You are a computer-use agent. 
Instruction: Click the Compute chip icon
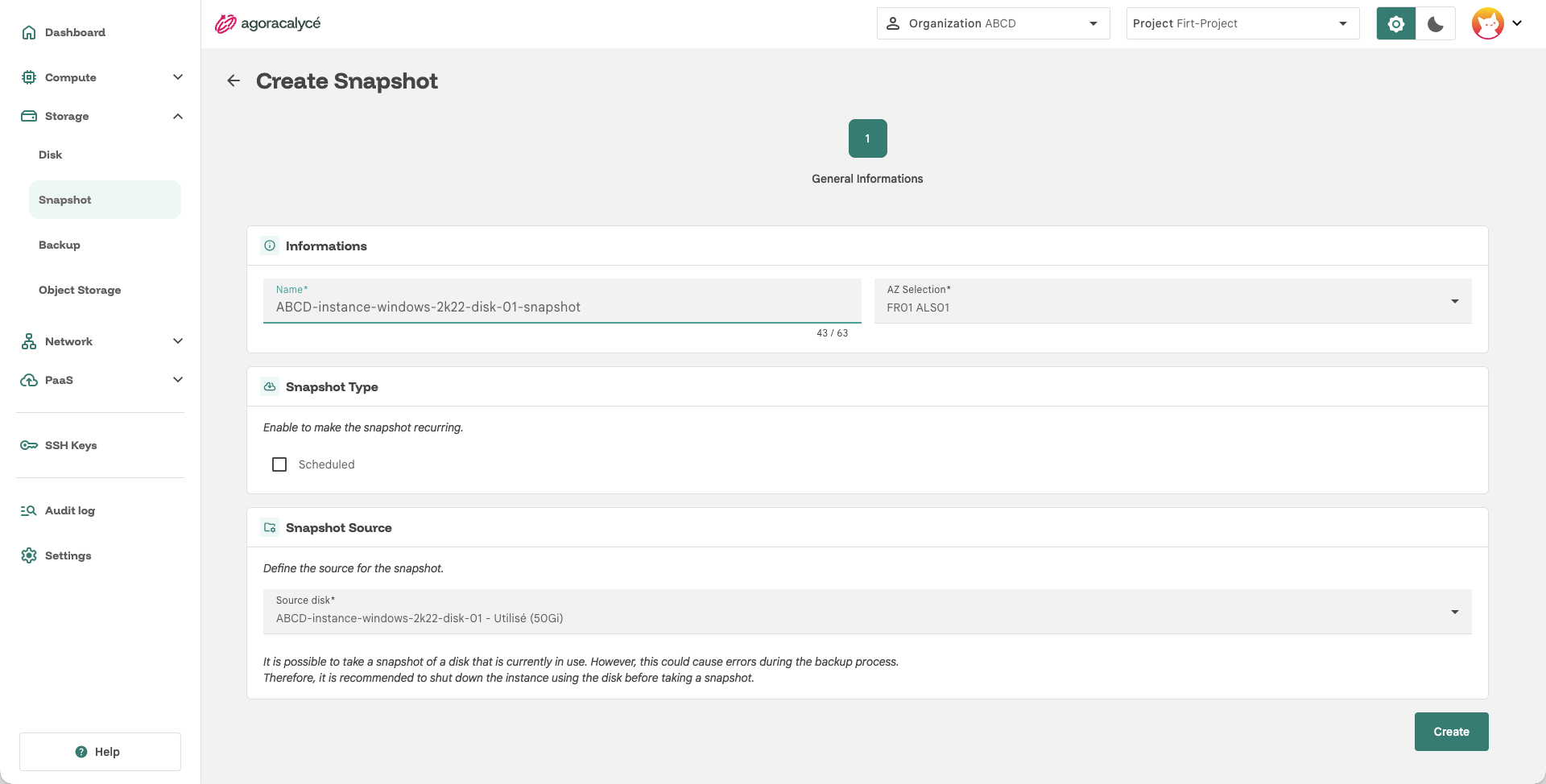29,77
